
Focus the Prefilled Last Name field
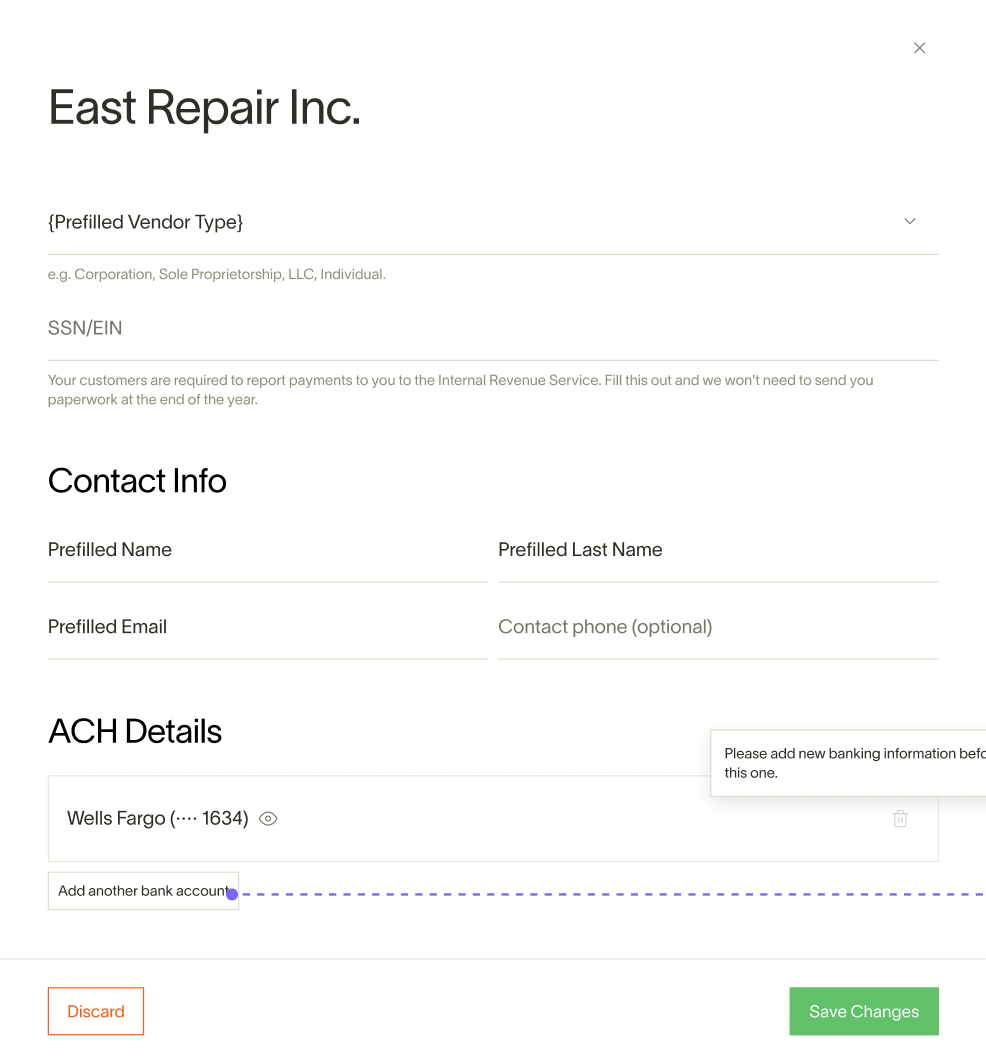tap(716, 550)
